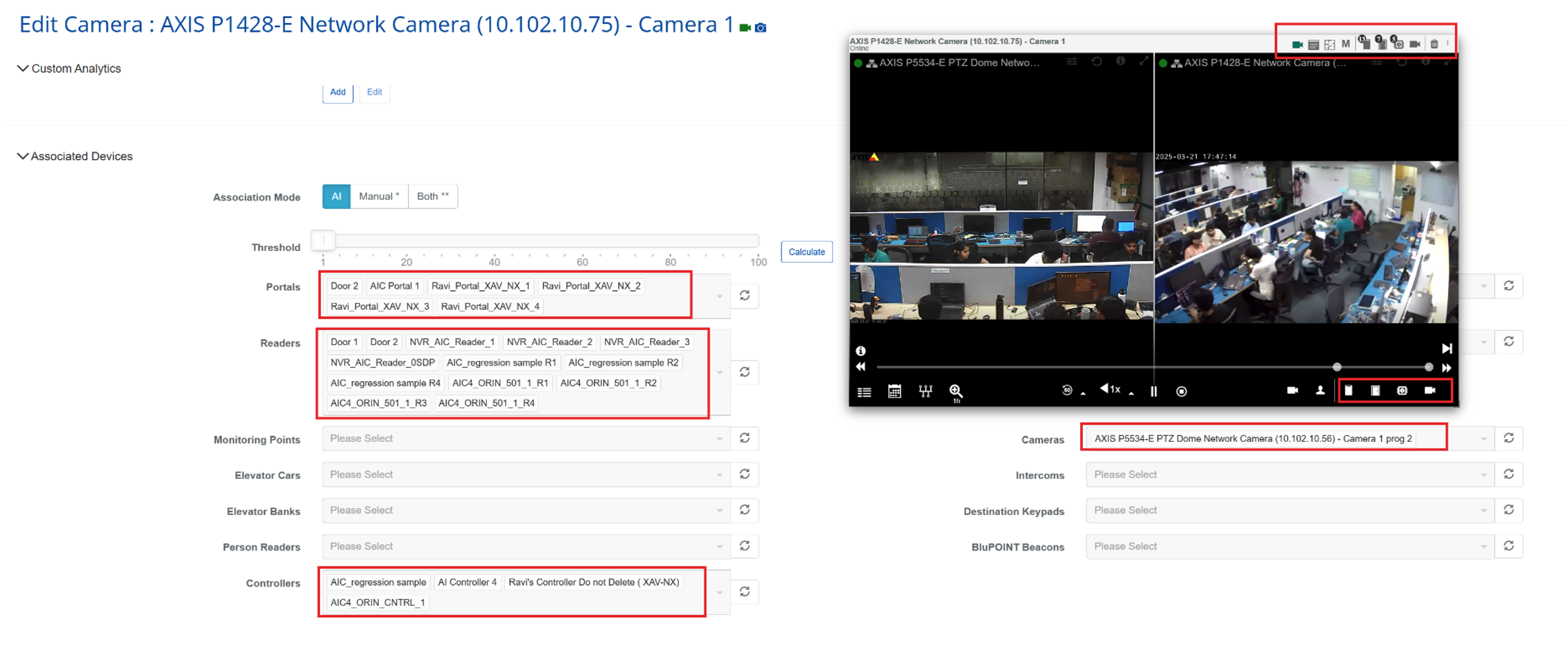Screen dimensions: 1568x646
Task: Pause the video playback
Action: [1154, 392]
